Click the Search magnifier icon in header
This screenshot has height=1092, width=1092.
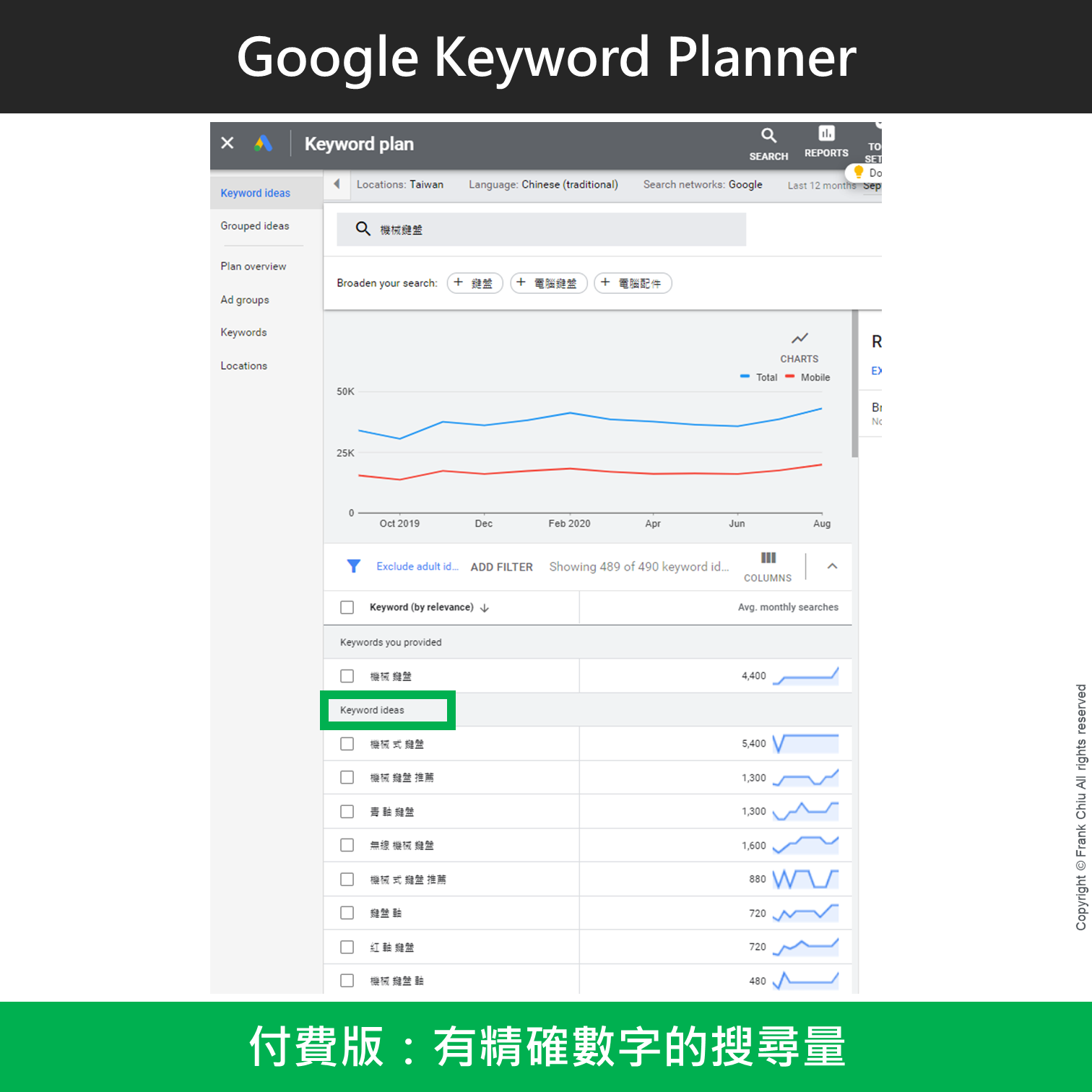[x=768, y=136]
